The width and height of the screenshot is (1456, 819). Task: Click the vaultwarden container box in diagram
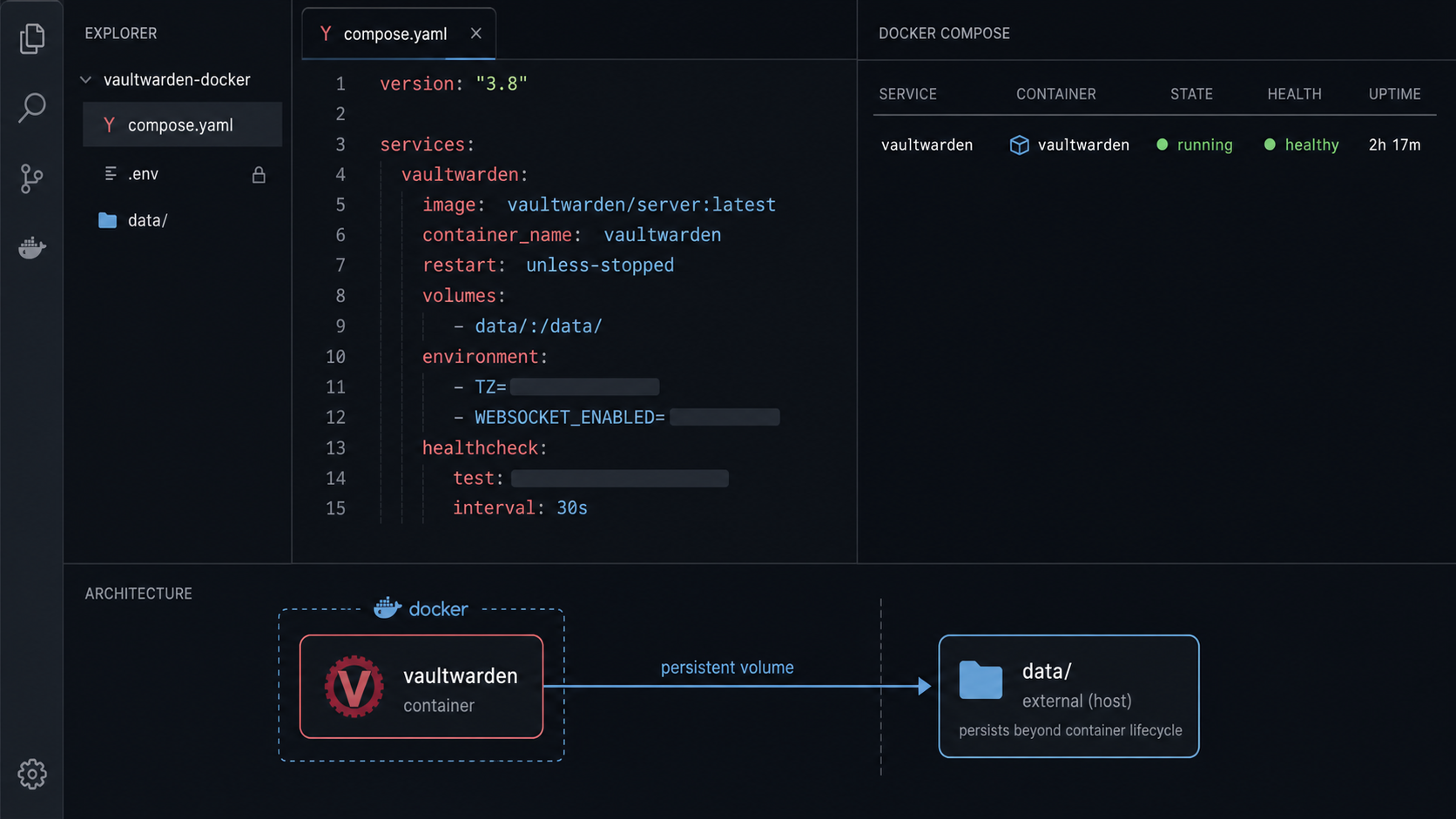point(421,687)
